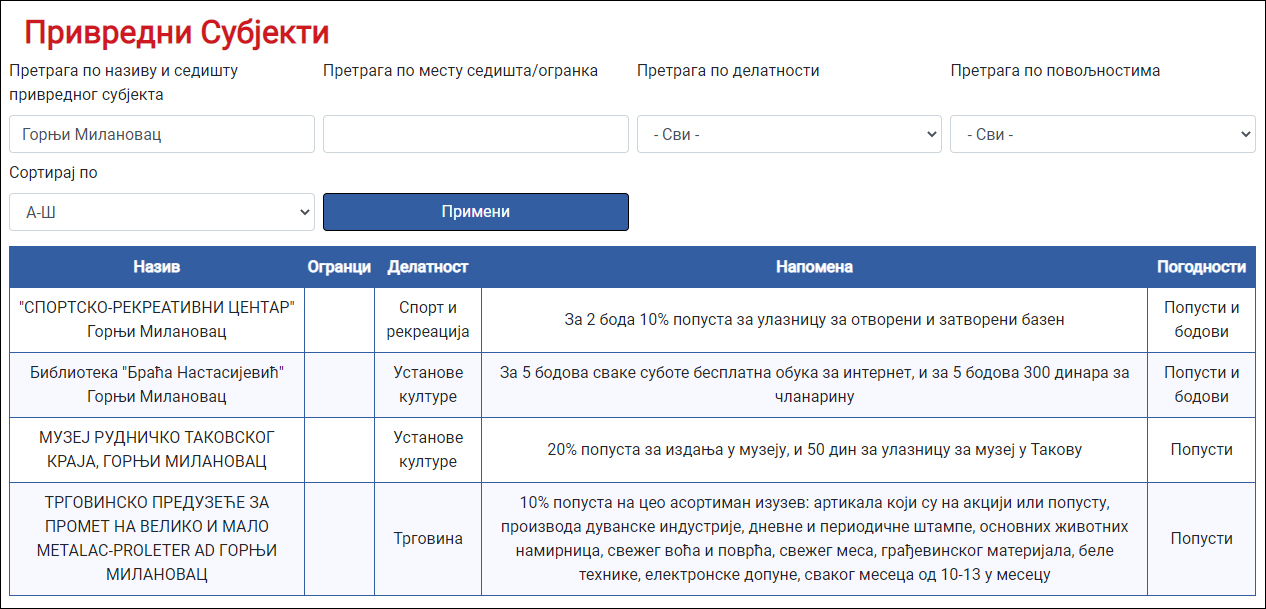Focus the empty seat/branch location search field
Image resolution: width=1266 pixels, height=609 pixels.
point(476,134)
